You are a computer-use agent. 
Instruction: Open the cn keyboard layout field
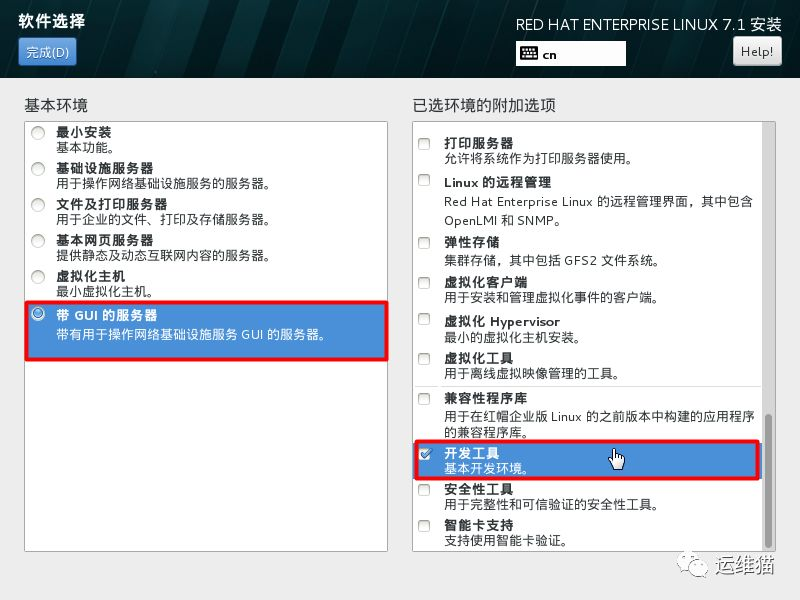click(x=570, y=54)
